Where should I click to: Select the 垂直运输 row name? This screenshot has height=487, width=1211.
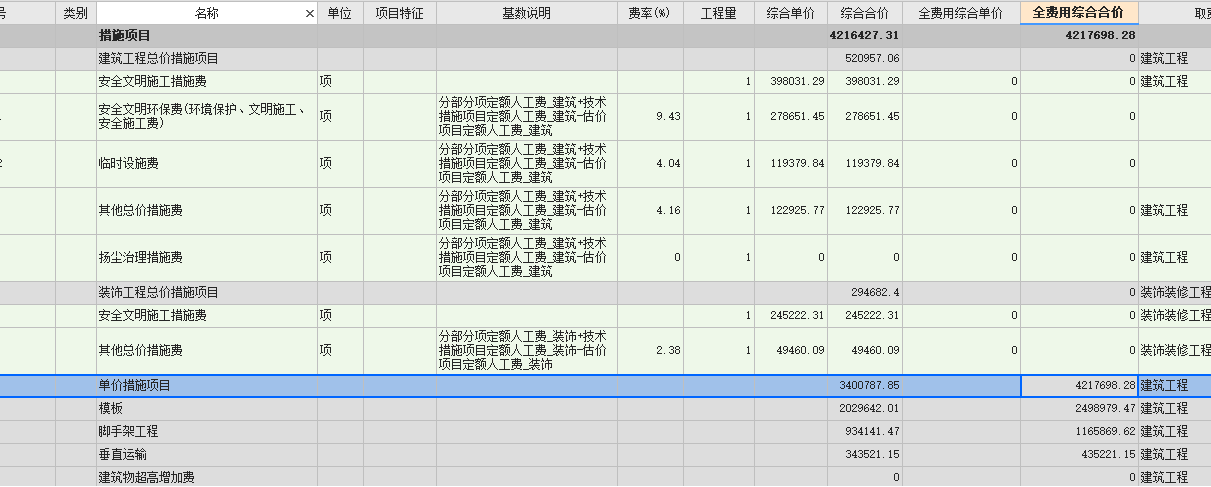coord(122,455)
